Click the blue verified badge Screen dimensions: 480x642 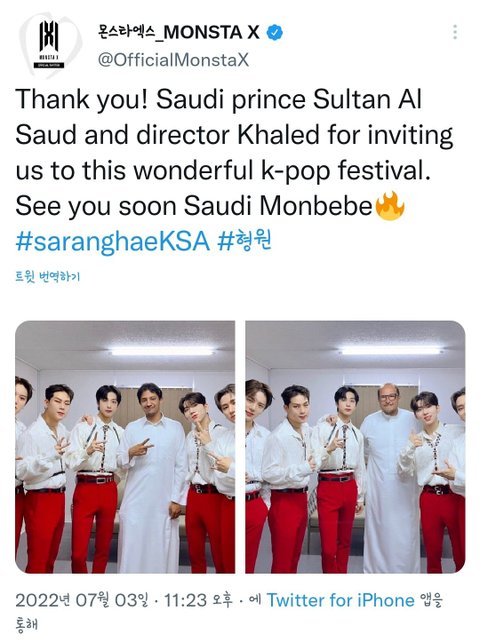pyautogui.click(x=275, y=32)
